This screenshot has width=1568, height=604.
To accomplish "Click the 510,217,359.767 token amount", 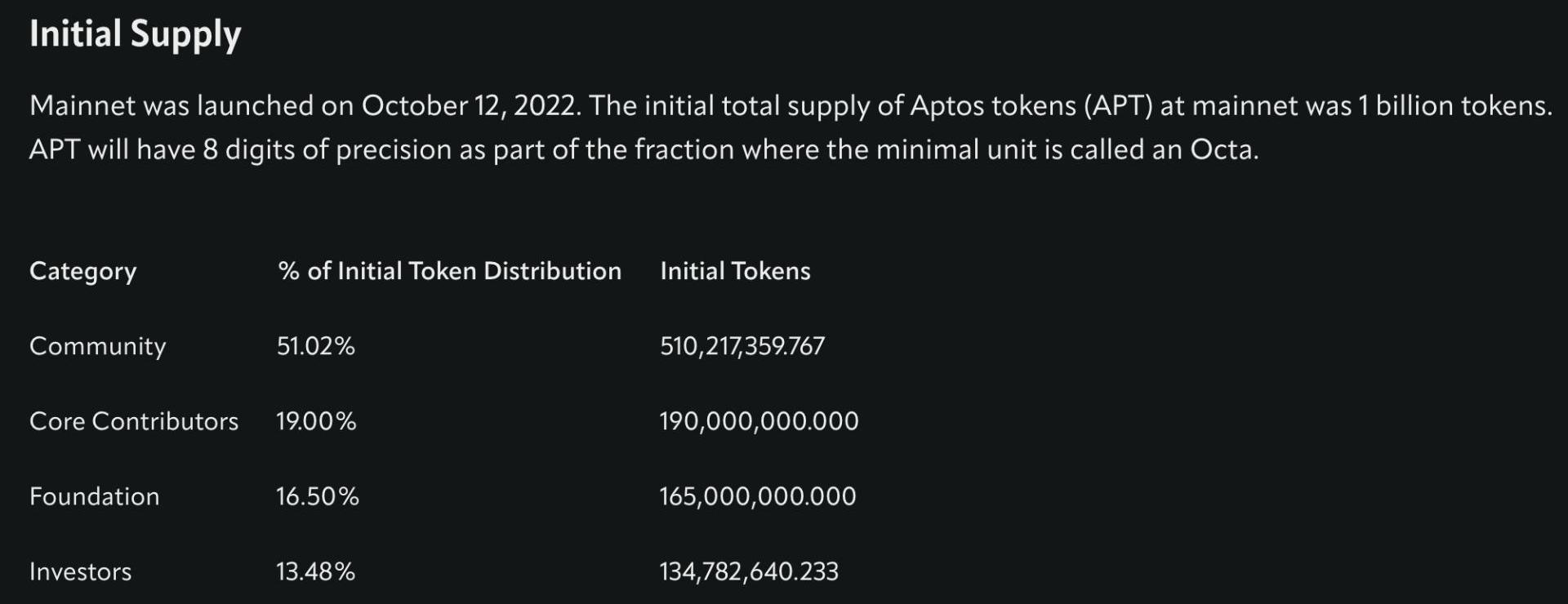I will [x=742, y=347].
